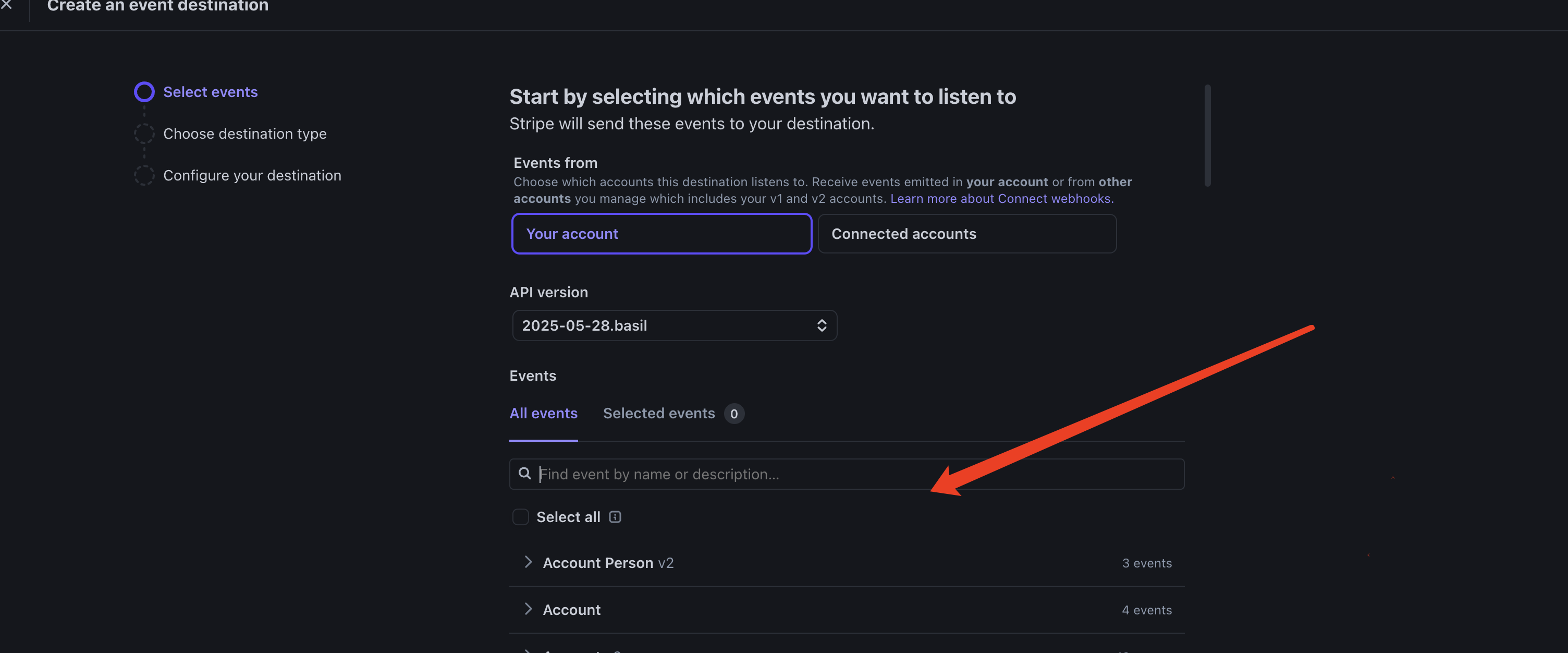This screenshot has height=653, width=1568.
Task: Switch to the All events tab
Action: pos(543,413)
